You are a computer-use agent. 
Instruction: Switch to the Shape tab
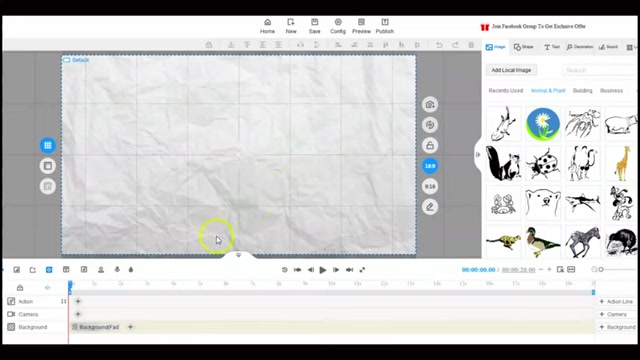click(x=524, y=47)
